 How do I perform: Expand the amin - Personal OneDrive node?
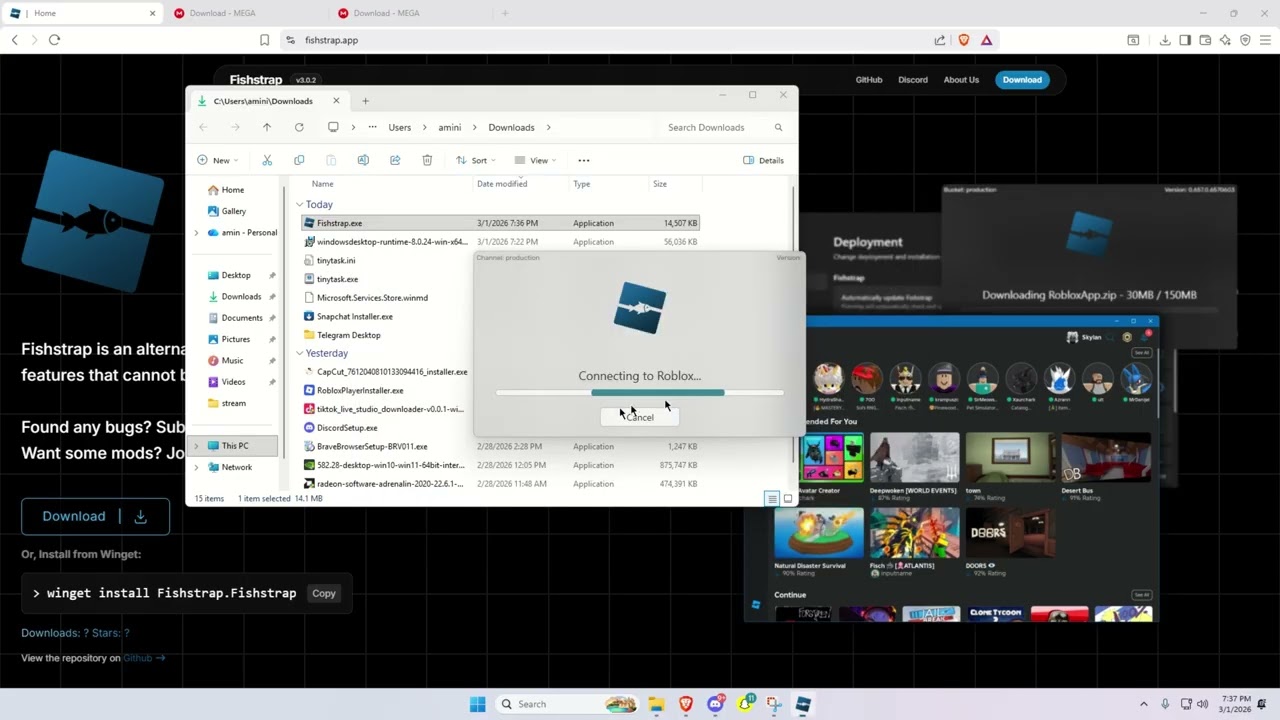[x=196, y=233]
